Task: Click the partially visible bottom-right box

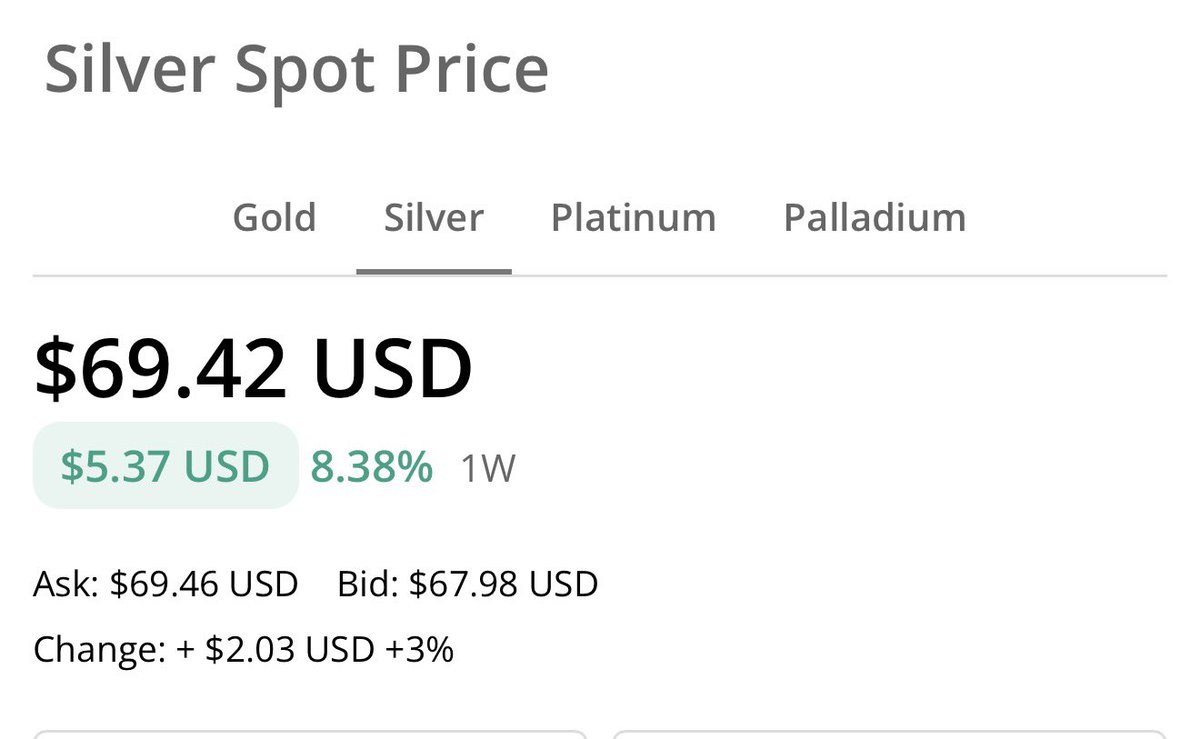Action: click(x=889, y=734)
